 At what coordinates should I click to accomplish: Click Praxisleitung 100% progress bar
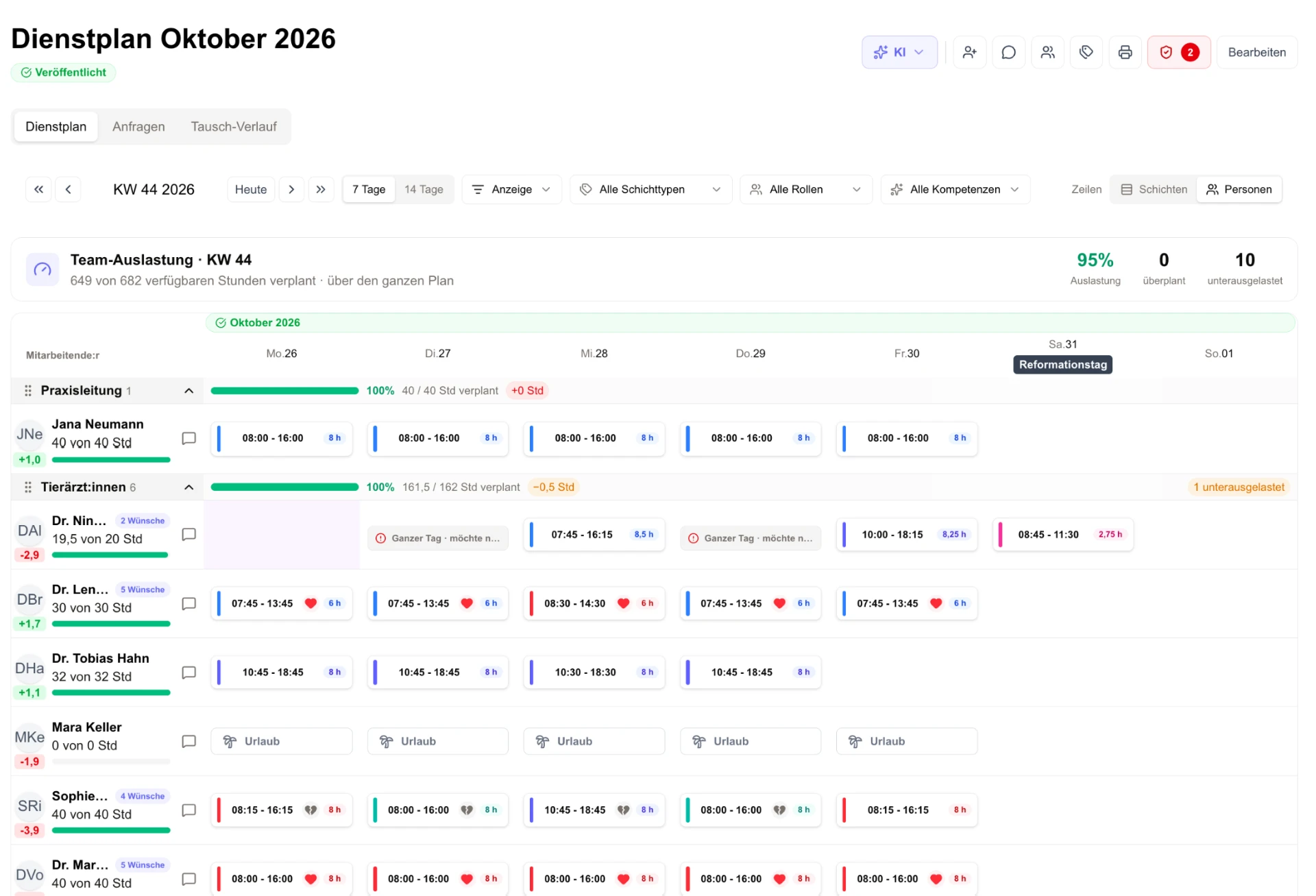(284, 391)
